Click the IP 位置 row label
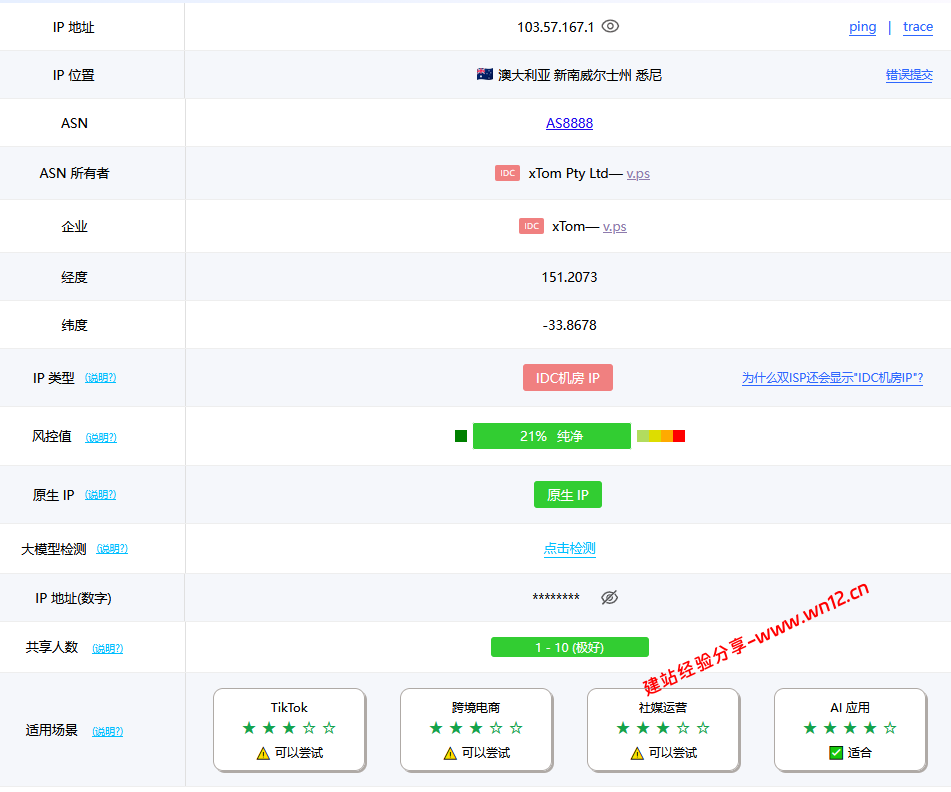 (73, 75)
